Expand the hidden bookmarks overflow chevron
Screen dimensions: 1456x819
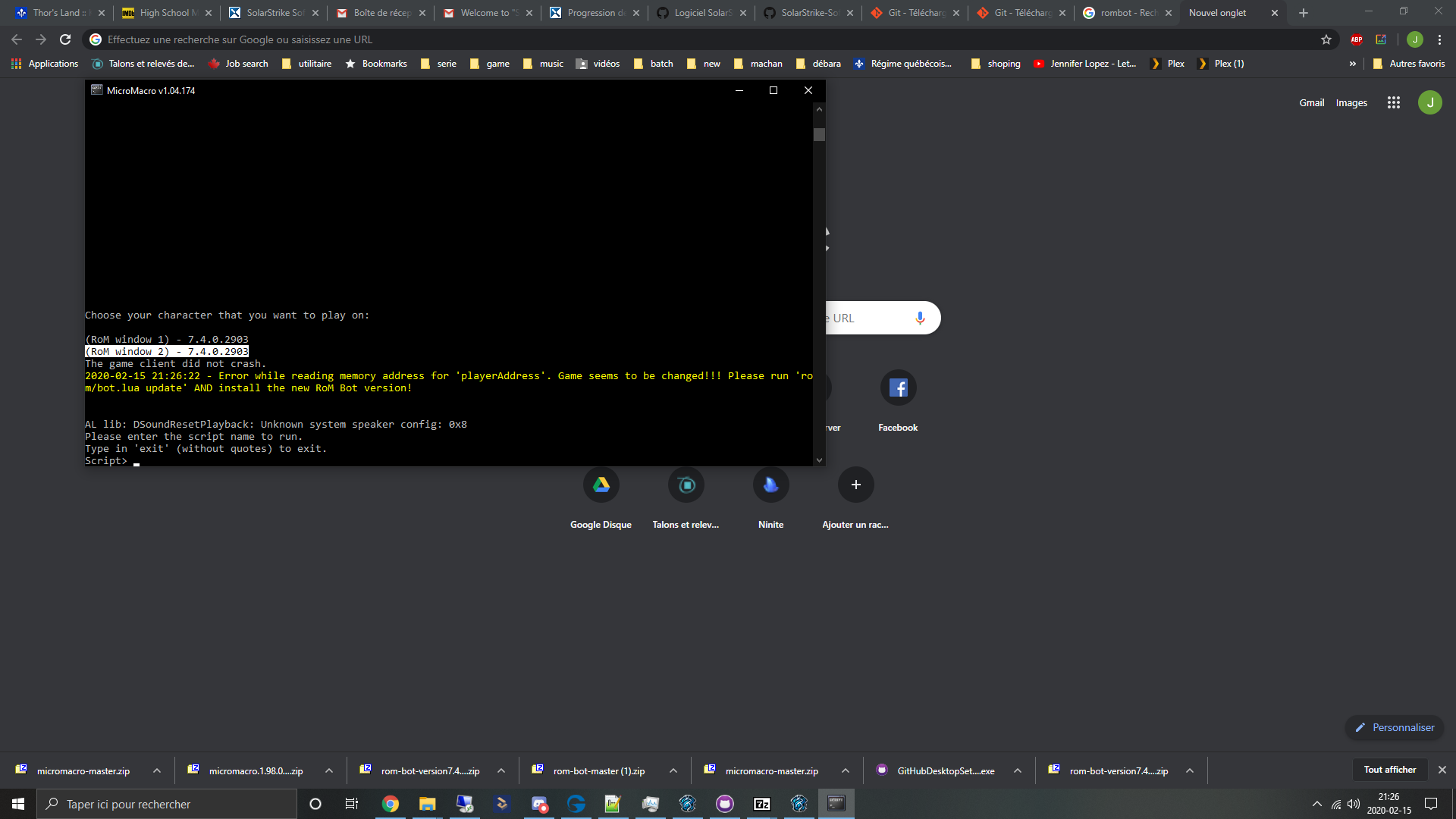pos(1352,64)
